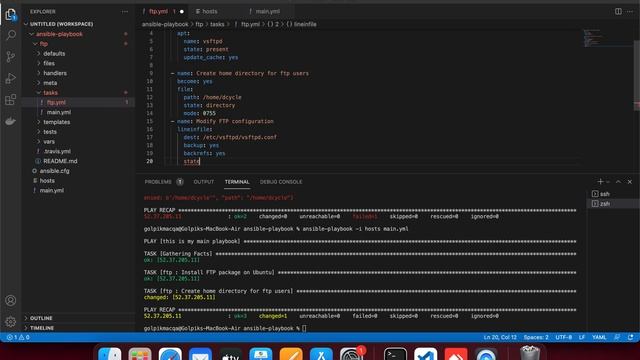The height and width of the screenshot is (360, 640).
Task: Select the Terminal panel tab
Action: tap(237, 182)
